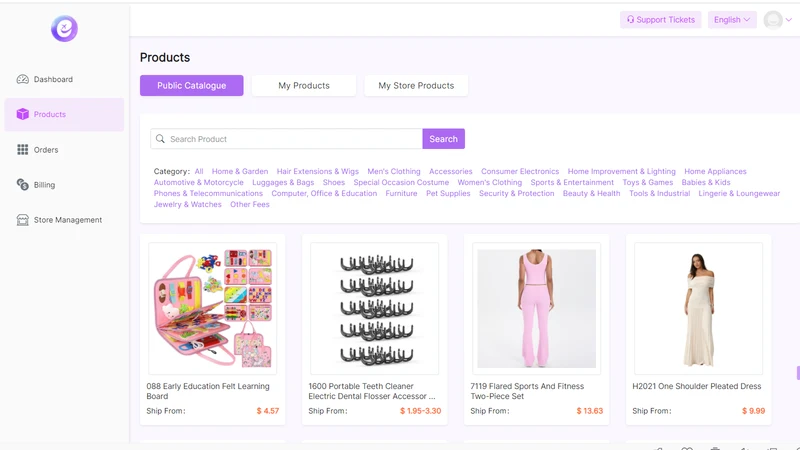Filter by Other Fees category
This screenshot has width=800, height=450.
click(249, 204)
